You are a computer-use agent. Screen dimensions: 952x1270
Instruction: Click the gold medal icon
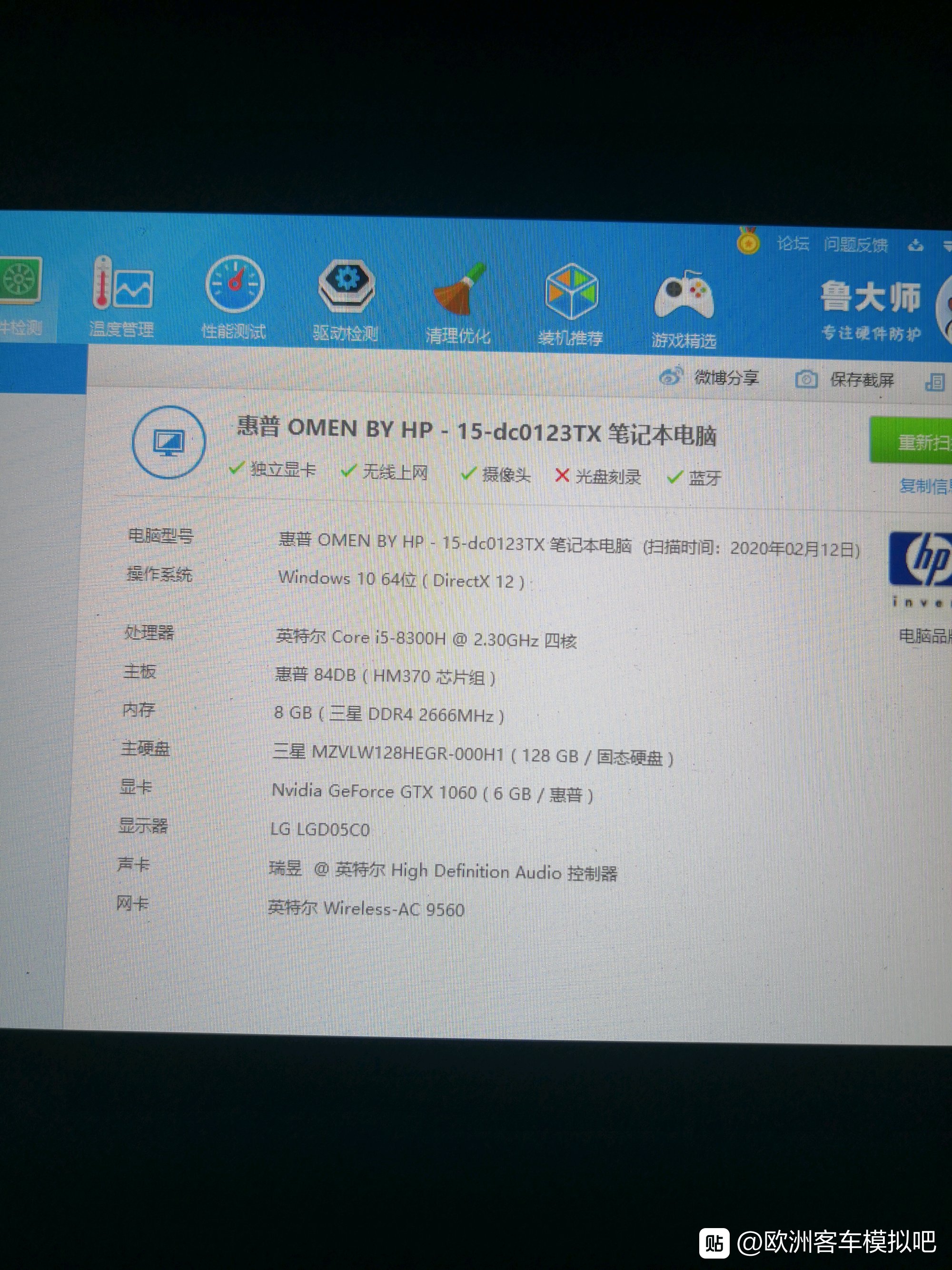point(748,240)
